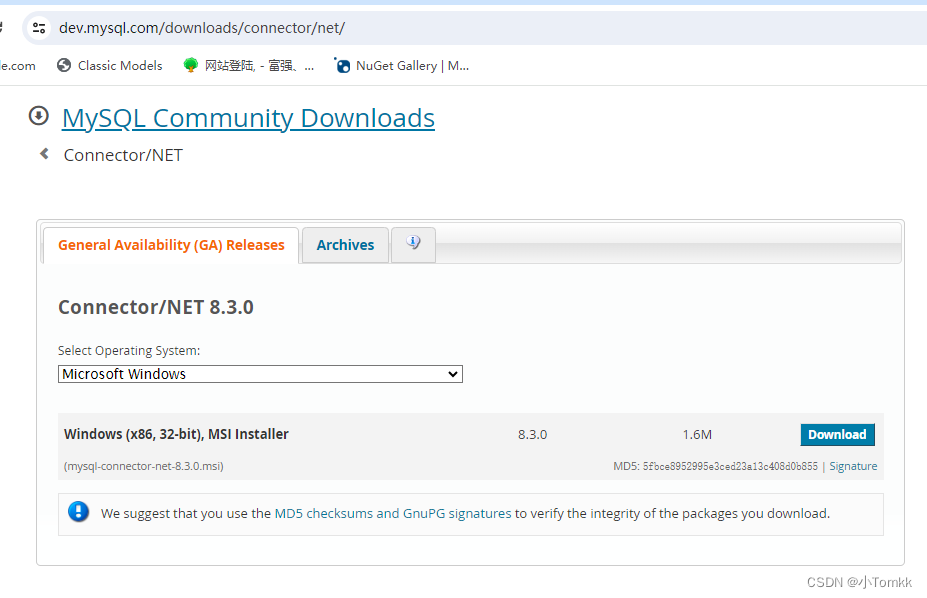927x598 pixels.
Task: Click the MD5 hash value text
Action: tap(730, 466)
